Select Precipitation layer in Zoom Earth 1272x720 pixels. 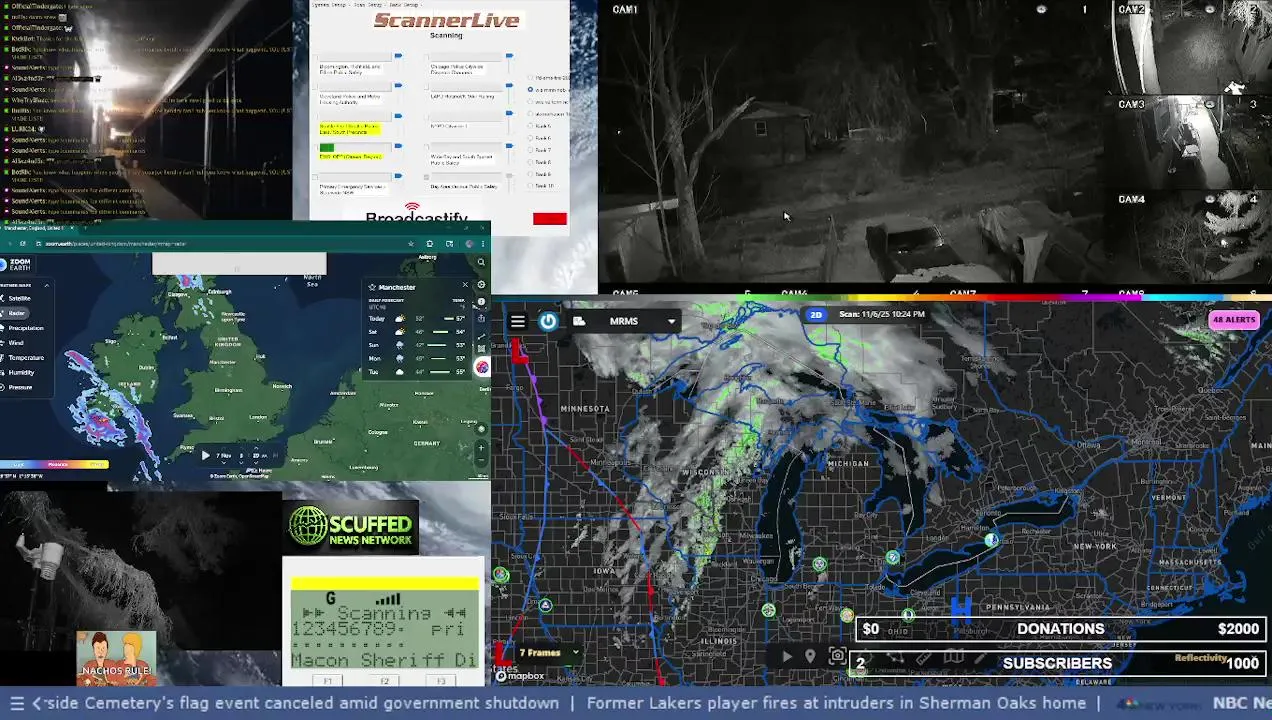point(24,328)
